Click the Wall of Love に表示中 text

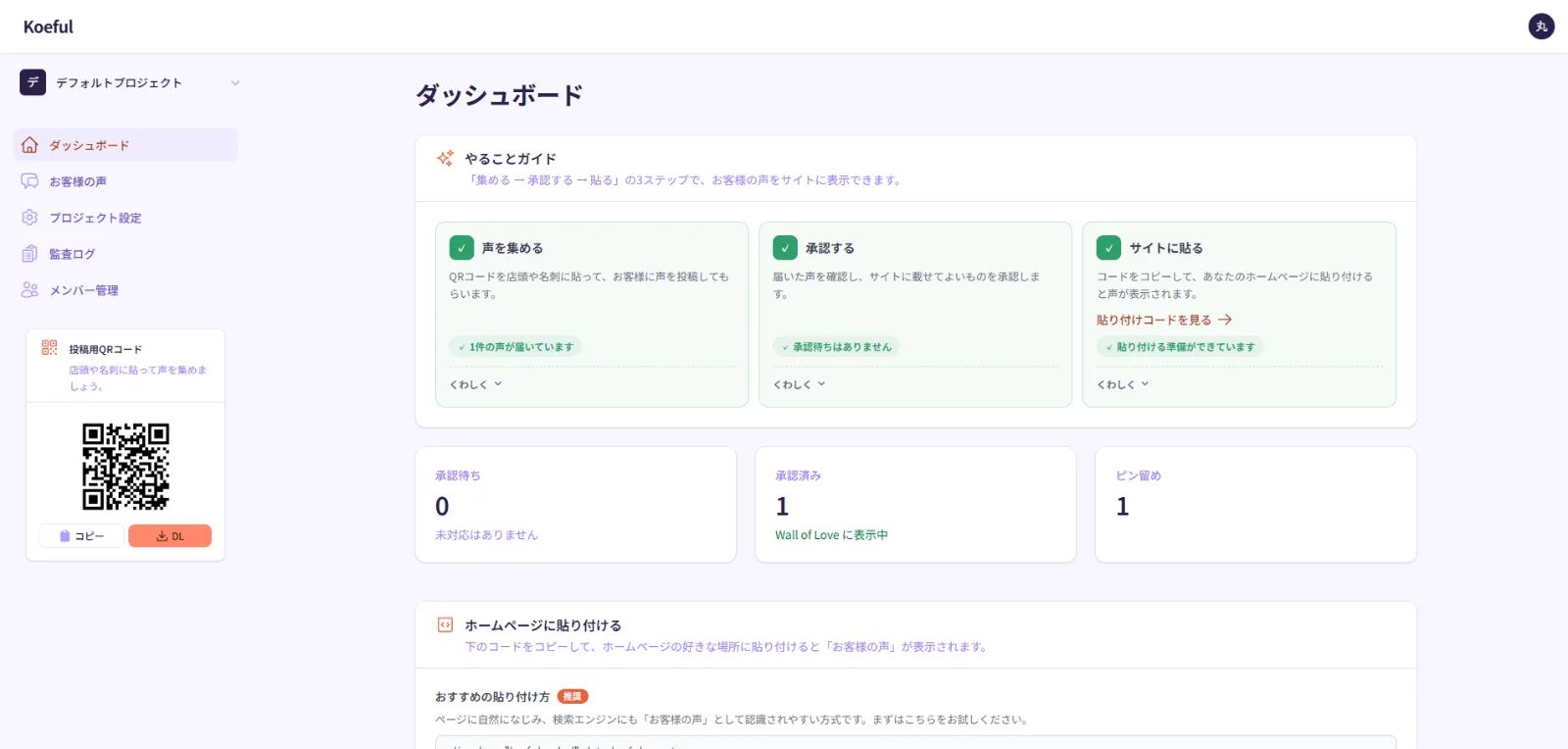pos(831,535)
